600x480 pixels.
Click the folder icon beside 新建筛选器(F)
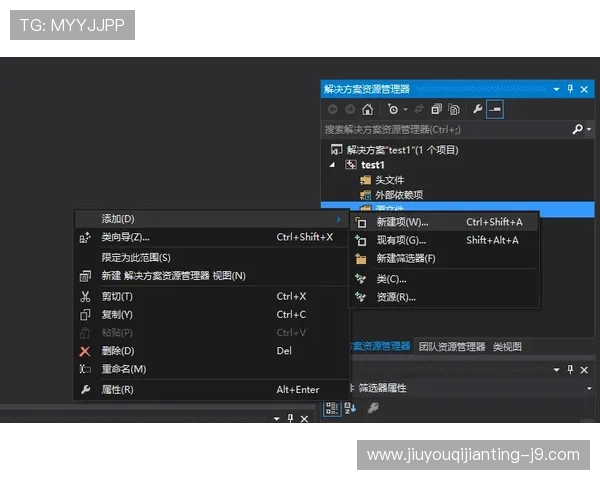coord(360,259)
